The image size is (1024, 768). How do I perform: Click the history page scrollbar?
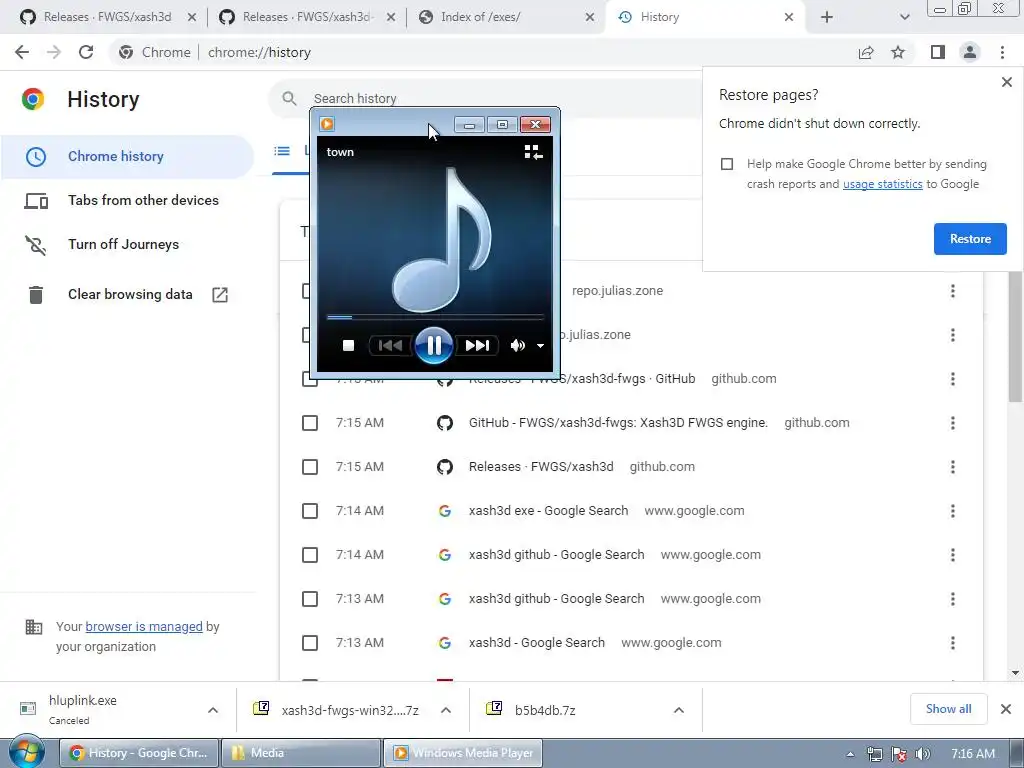1016,337
